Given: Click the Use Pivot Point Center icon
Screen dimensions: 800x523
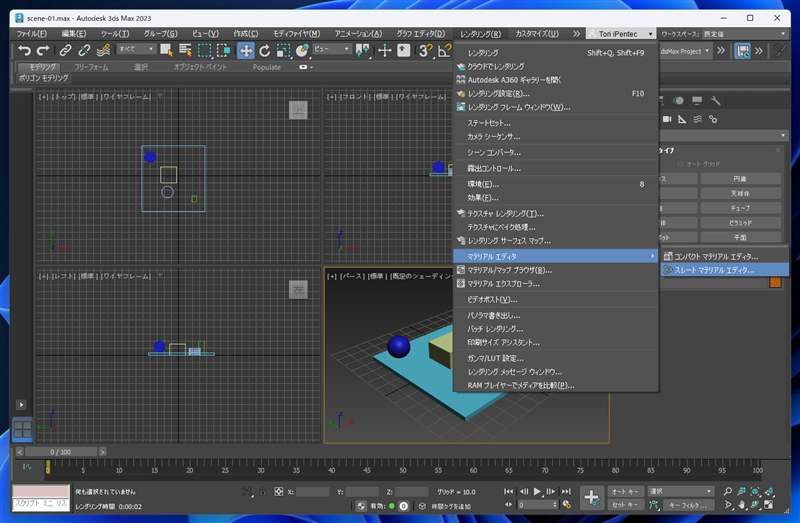Looking at the screenshot, I should (362, 51).
